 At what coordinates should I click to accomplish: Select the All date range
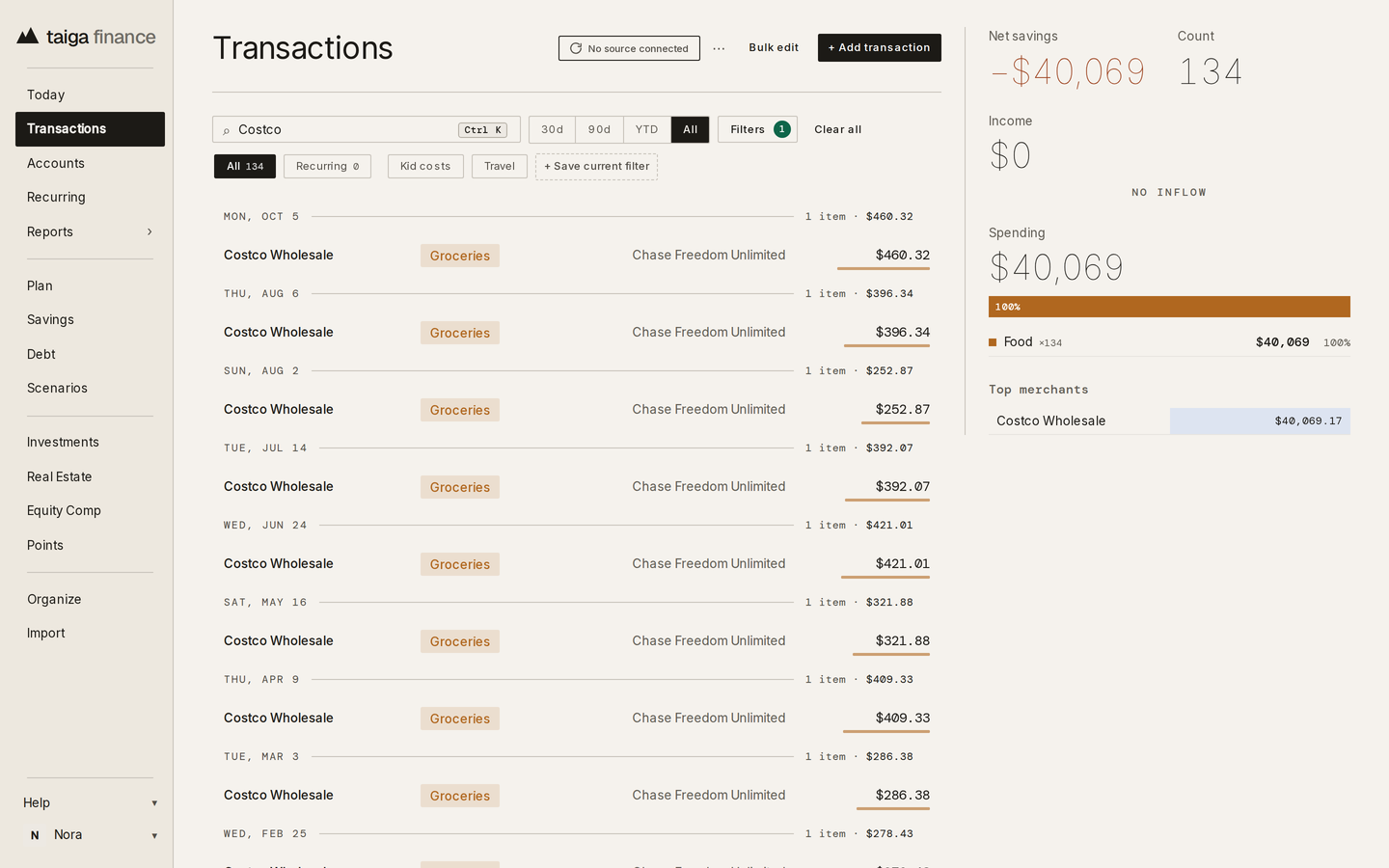click(x=690, y=129)
